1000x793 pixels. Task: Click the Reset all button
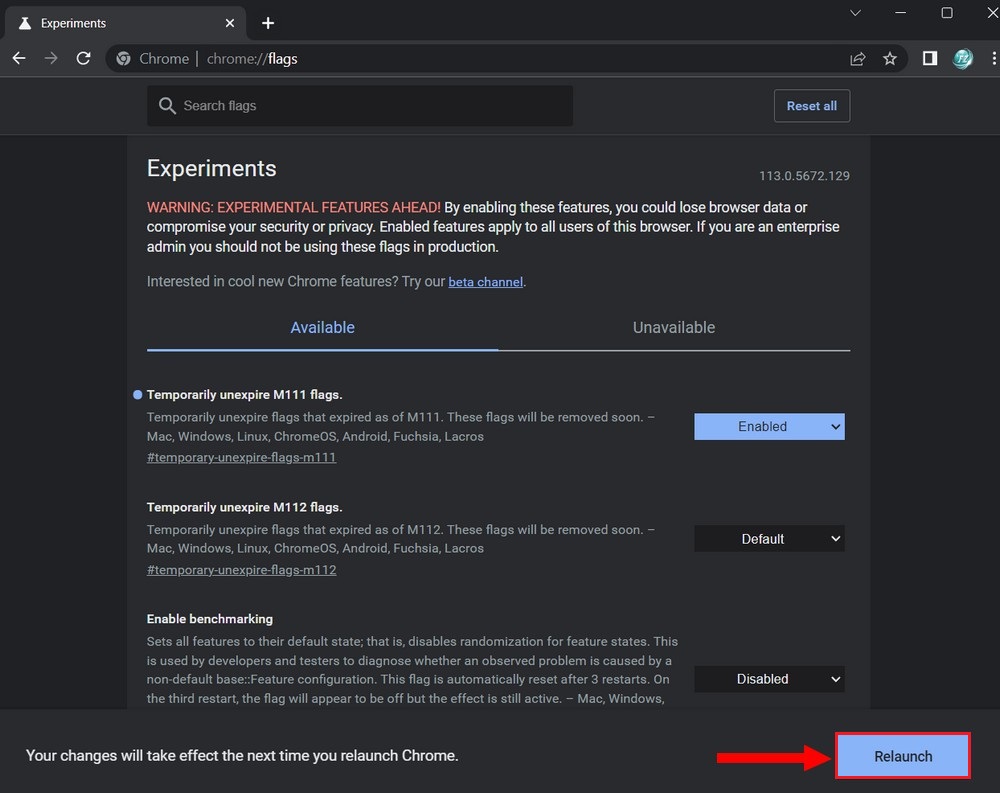pyautogui.click(x=812, y=106)
